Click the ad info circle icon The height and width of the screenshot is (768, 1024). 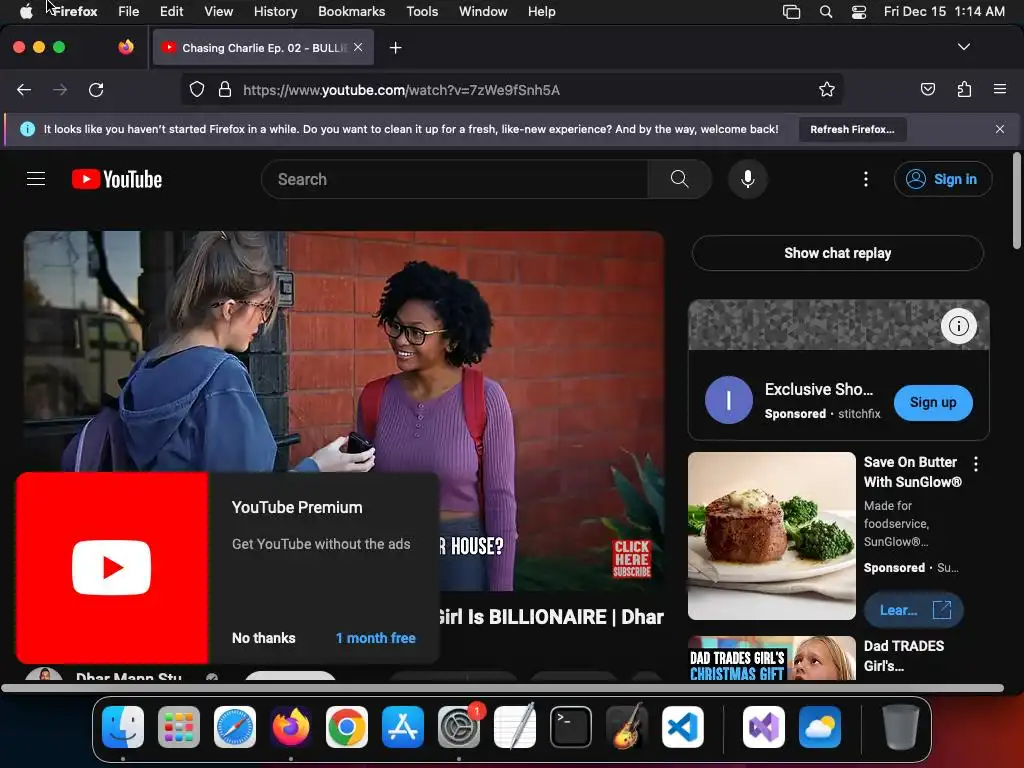point(959,325)
